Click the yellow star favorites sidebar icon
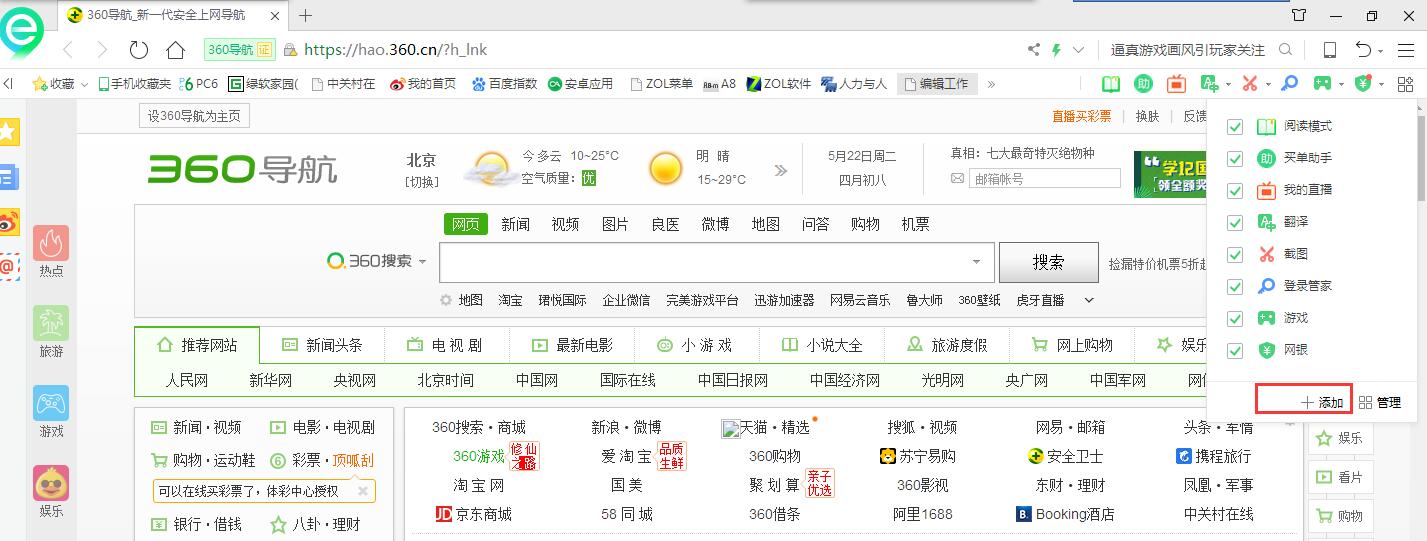1427x541 pixels. coord(9,131)
